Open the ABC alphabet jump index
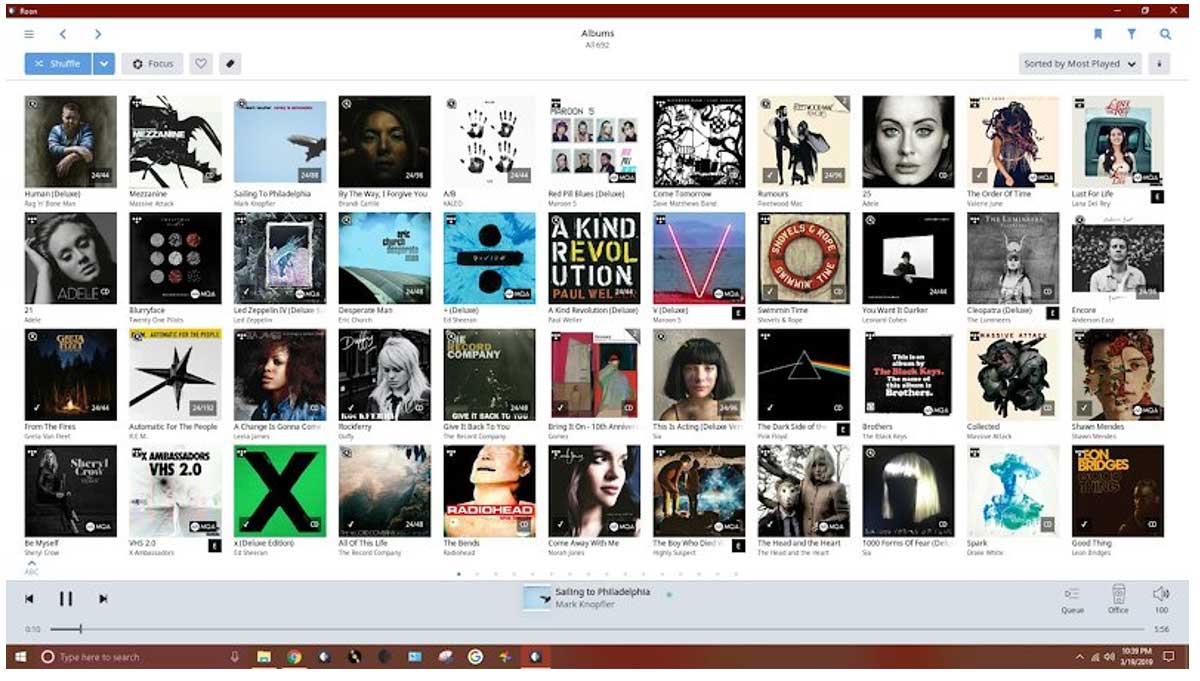 click(32, 568)
